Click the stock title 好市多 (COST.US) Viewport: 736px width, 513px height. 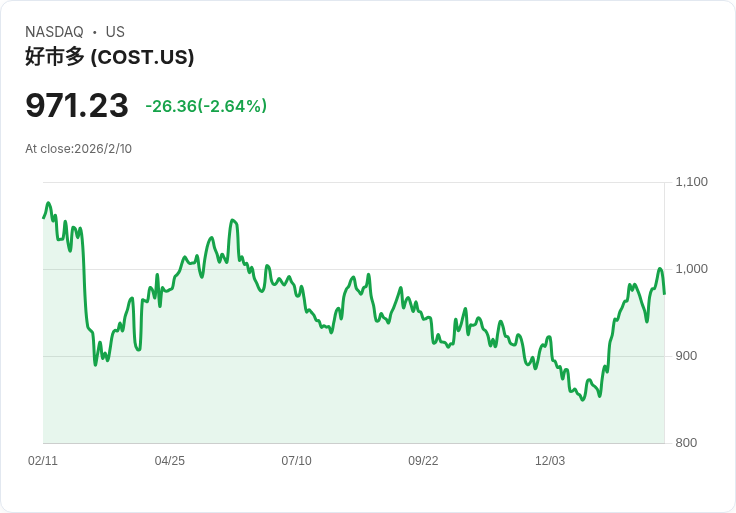click(x=109, y=57)
